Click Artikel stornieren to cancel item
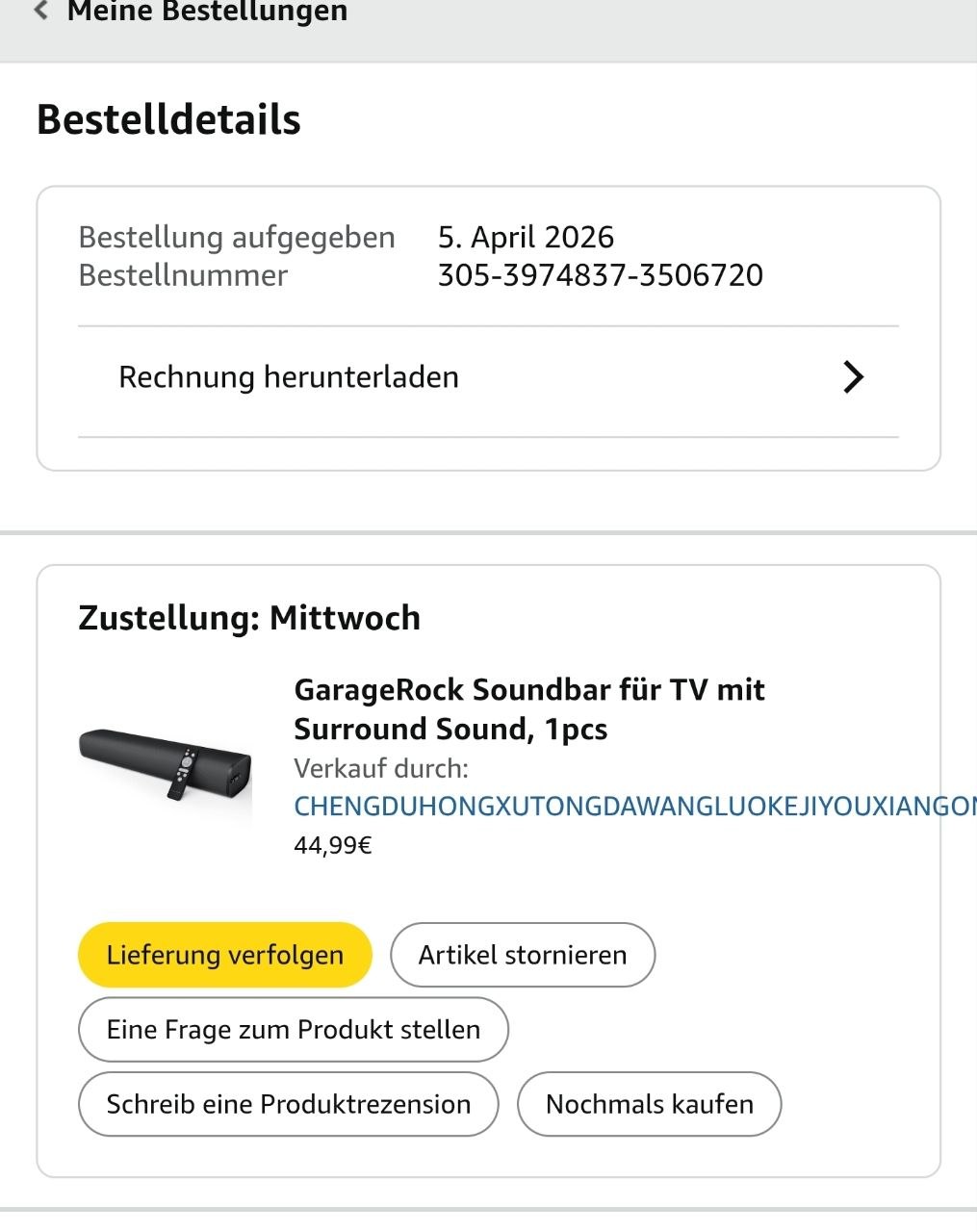 (x=522, y=955)
